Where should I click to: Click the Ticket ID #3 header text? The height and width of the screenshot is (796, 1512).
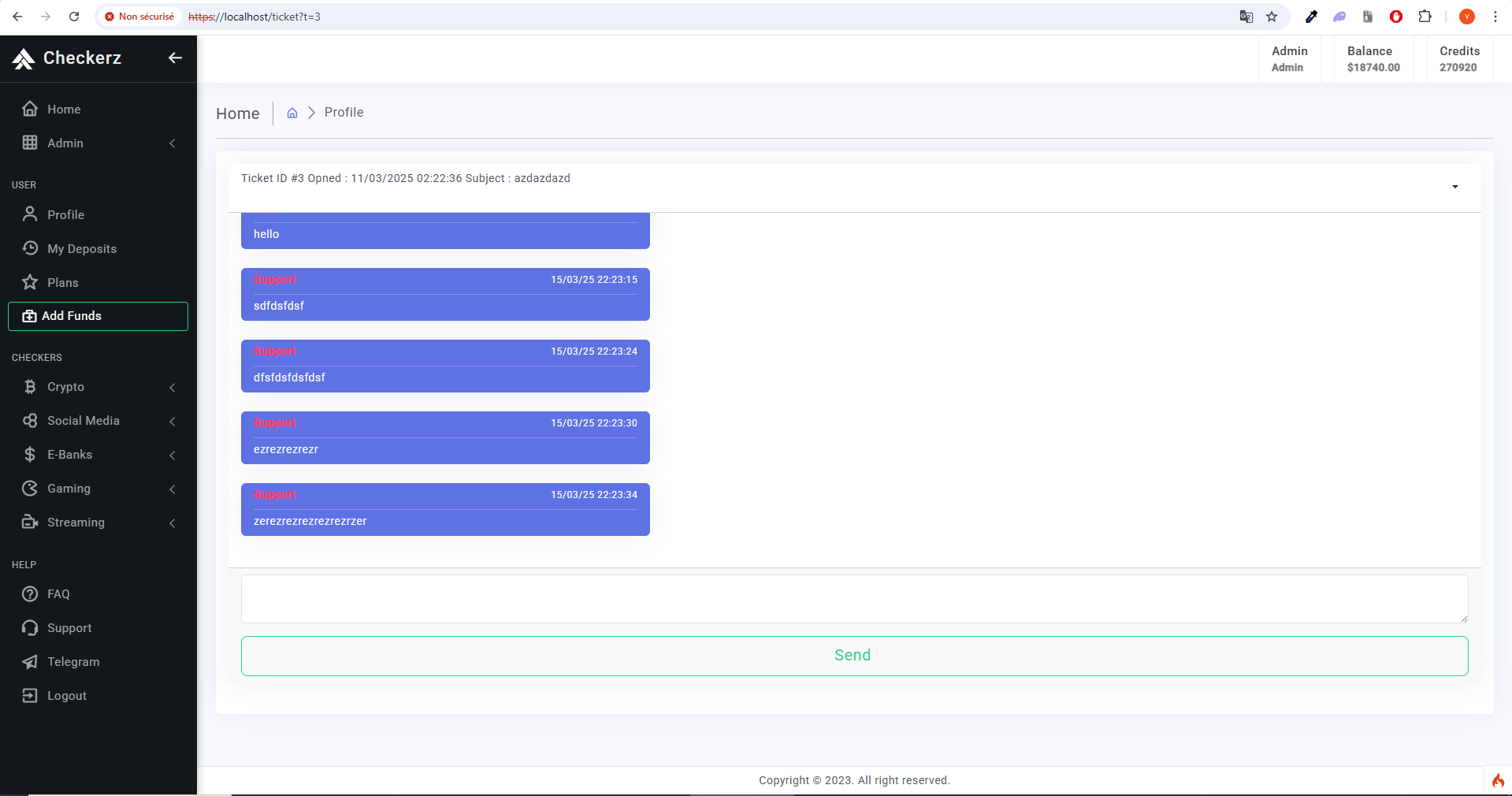406,178
